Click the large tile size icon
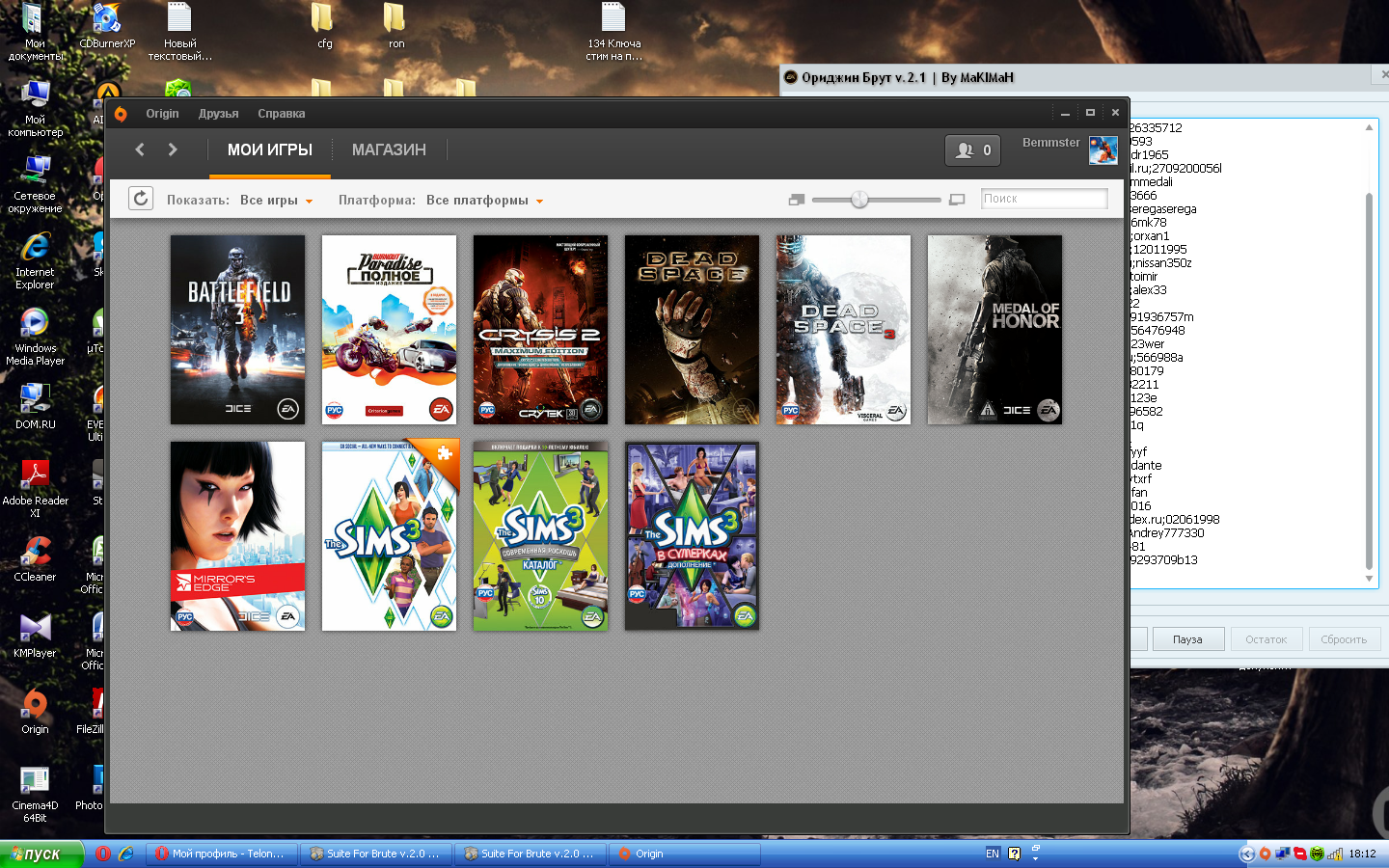 pos(957,200)
